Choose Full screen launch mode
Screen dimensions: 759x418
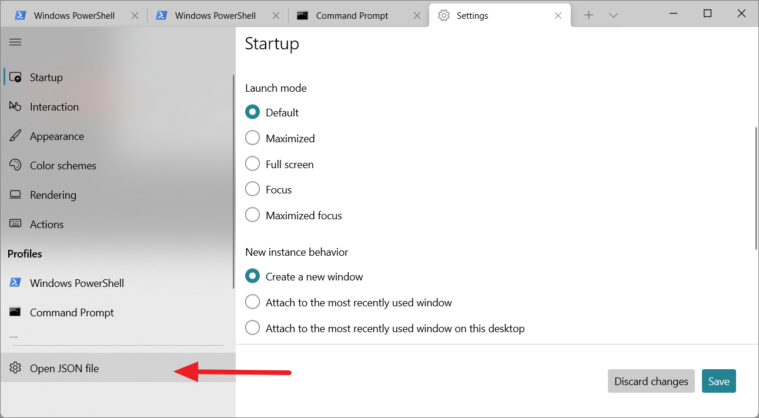point(253,164)
